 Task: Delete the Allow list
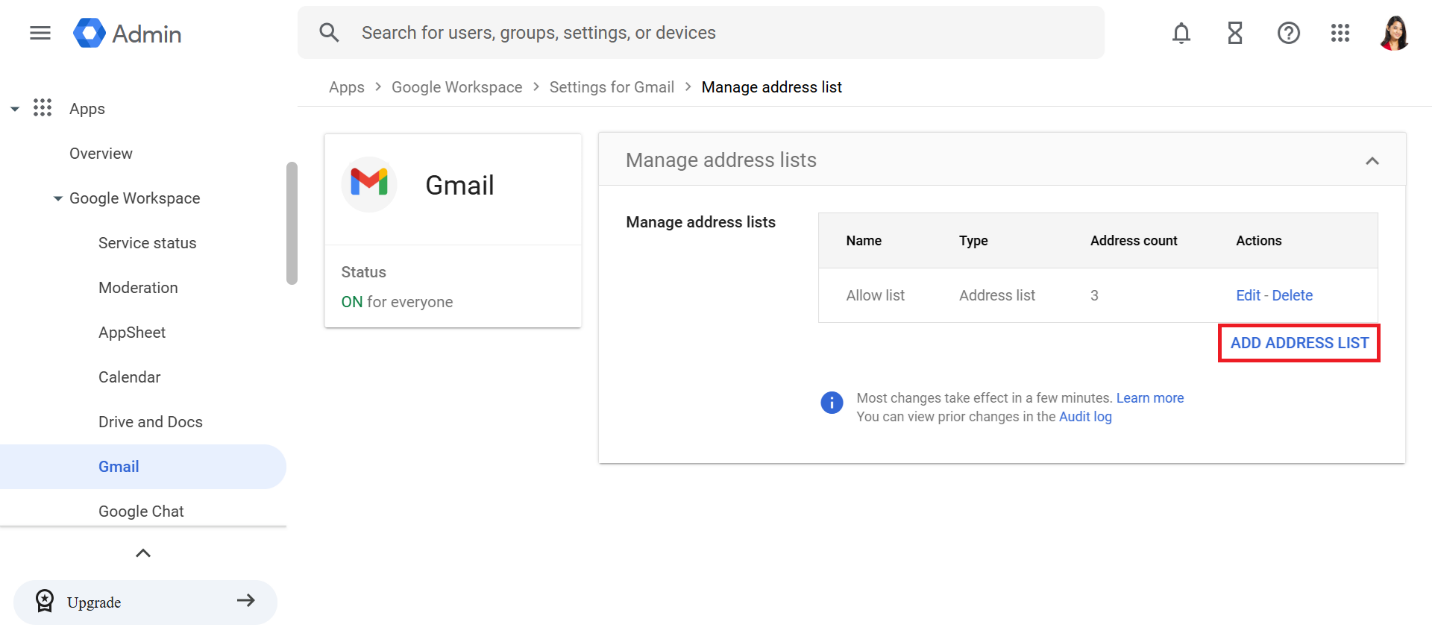(x=1292, y=295)
